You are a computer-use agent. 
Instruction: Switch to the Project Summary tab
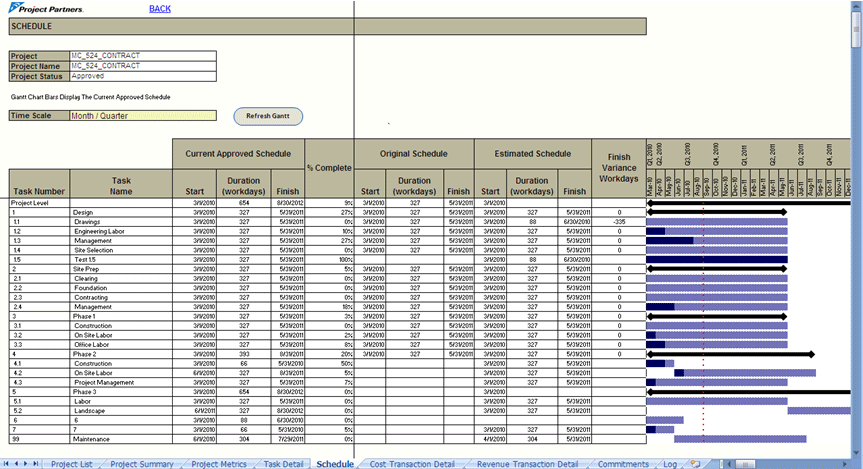click(141, 464)
